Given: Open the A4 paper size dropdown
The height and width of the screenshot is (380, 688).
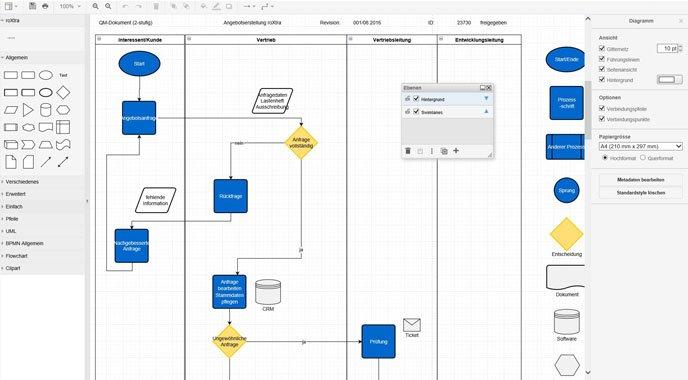Looking at the screenshot, I should point(641,146).
